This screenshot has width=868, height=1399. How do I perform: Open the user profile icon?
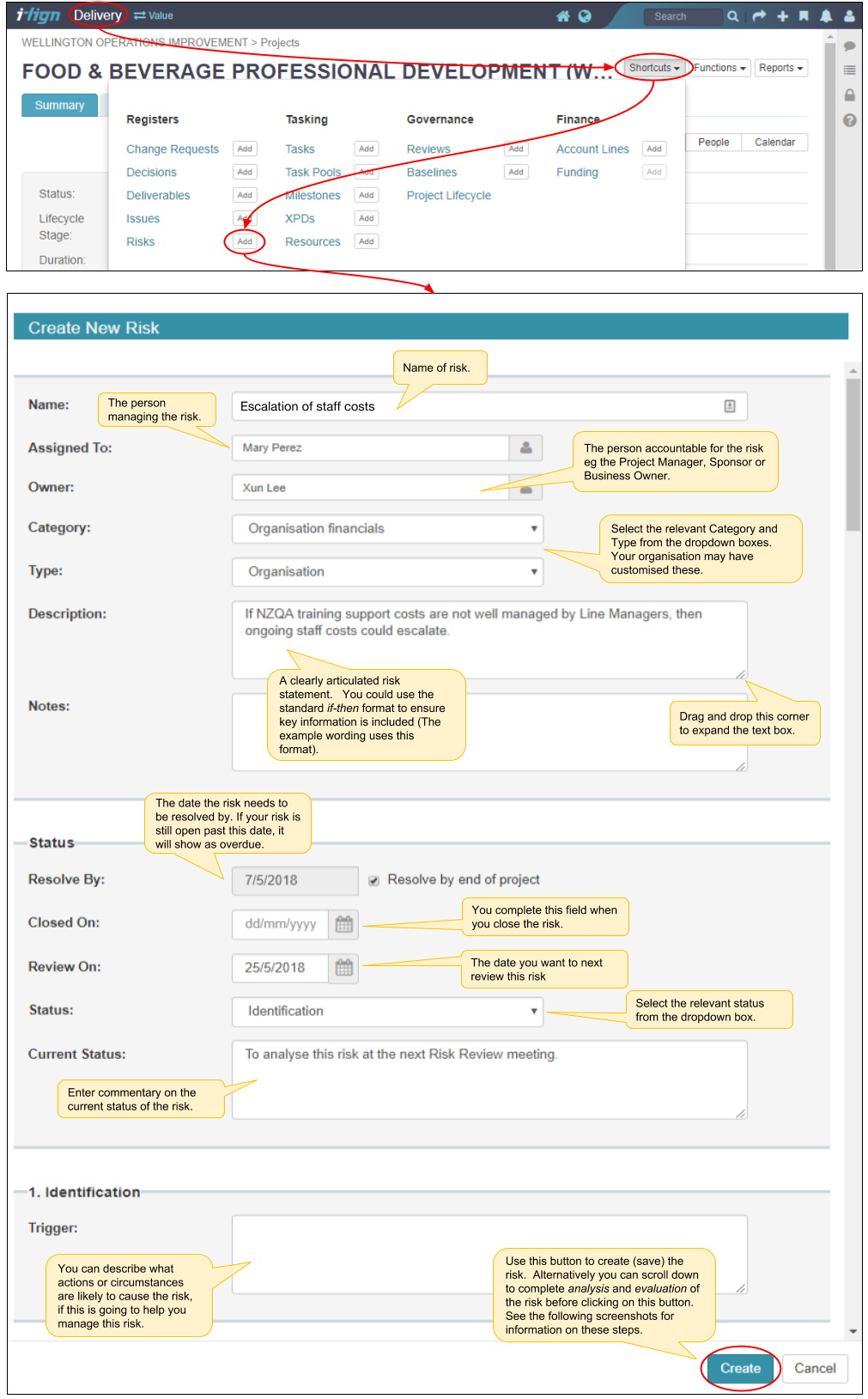[849, 16]
